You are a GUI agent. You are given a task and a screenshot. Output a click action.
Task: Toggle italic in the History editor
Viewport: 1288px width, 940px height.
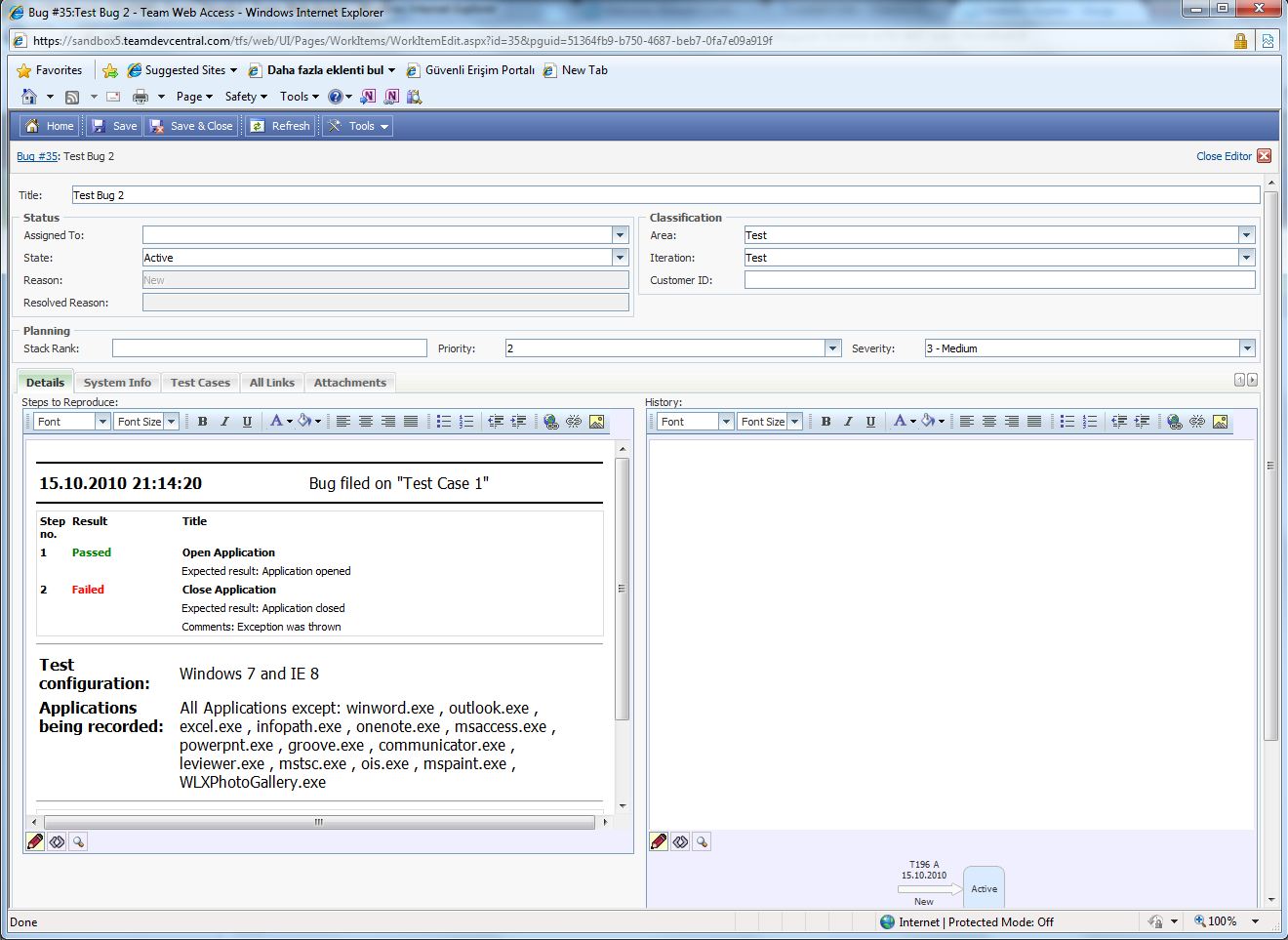pos(848,422)
